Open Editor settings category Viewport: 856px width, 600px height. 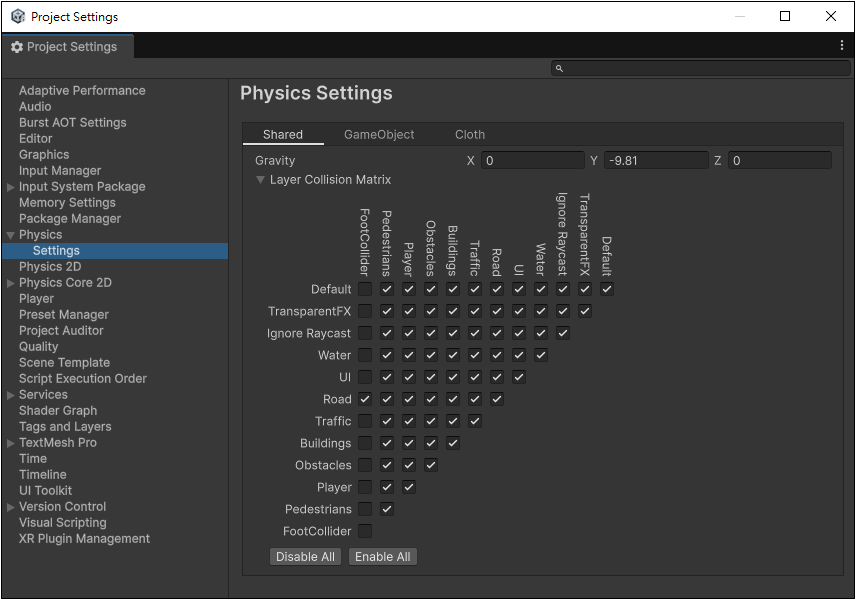pos(35,139)
